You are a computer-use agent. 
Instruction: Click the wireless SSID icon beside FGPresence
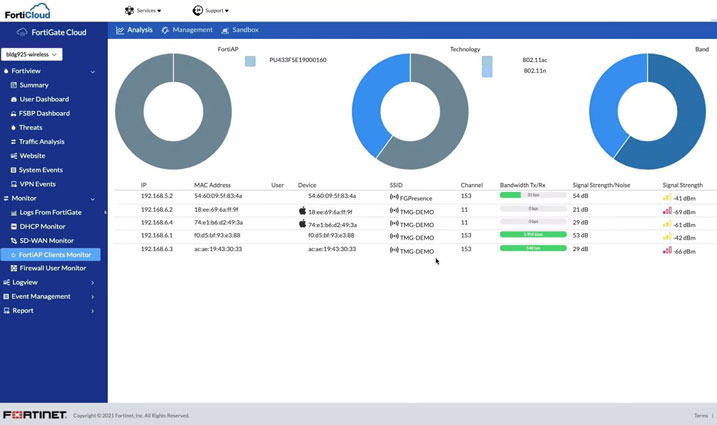(394, 197)
